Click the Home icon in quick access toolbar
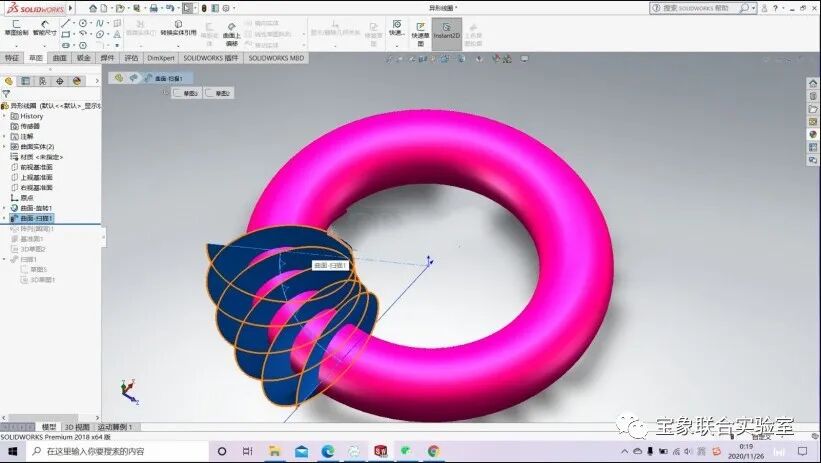 point(93,8)
